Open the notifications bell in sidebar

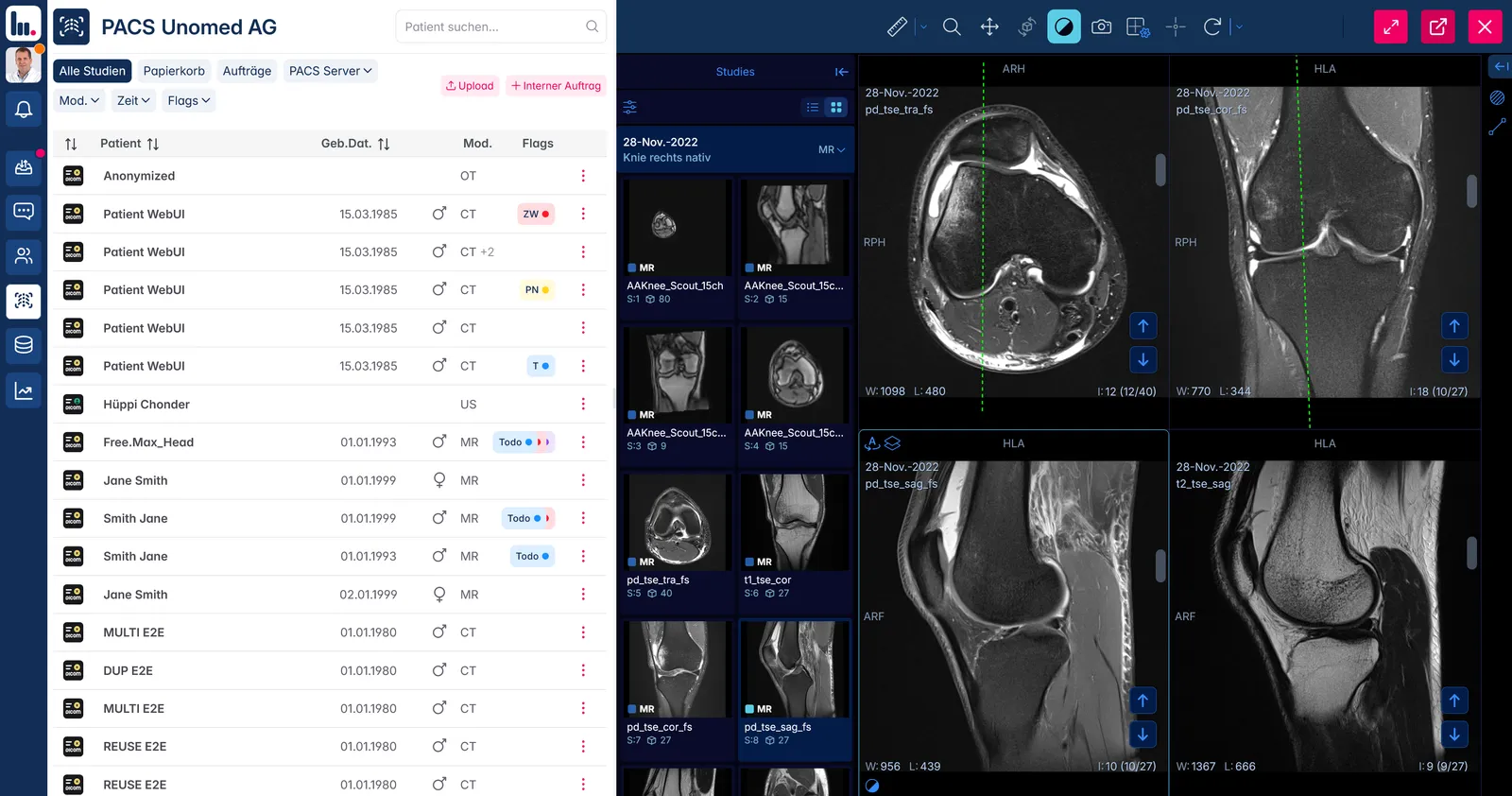[24, 110]
